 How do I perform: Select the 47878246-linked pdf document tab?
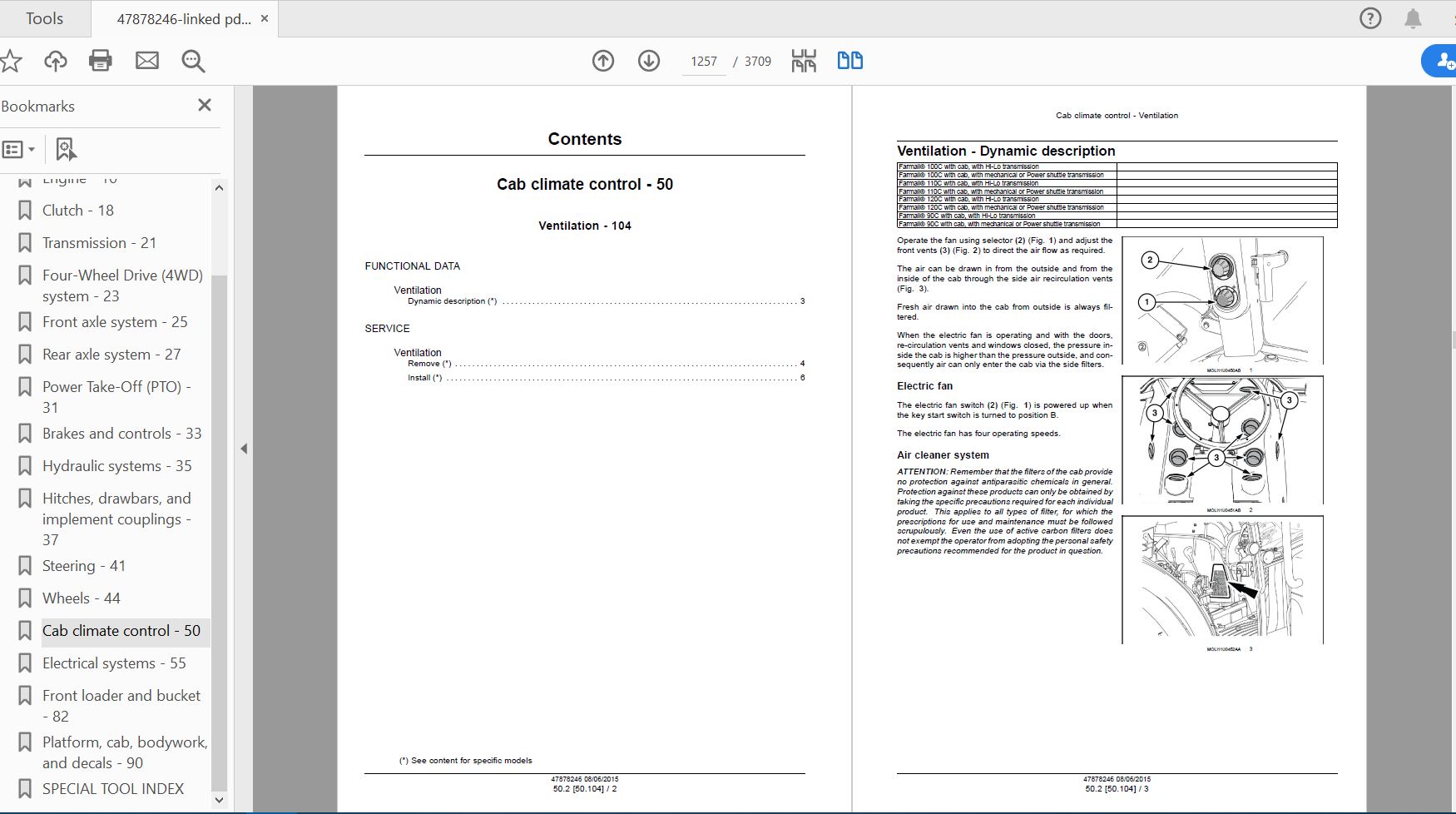[184, 19]
